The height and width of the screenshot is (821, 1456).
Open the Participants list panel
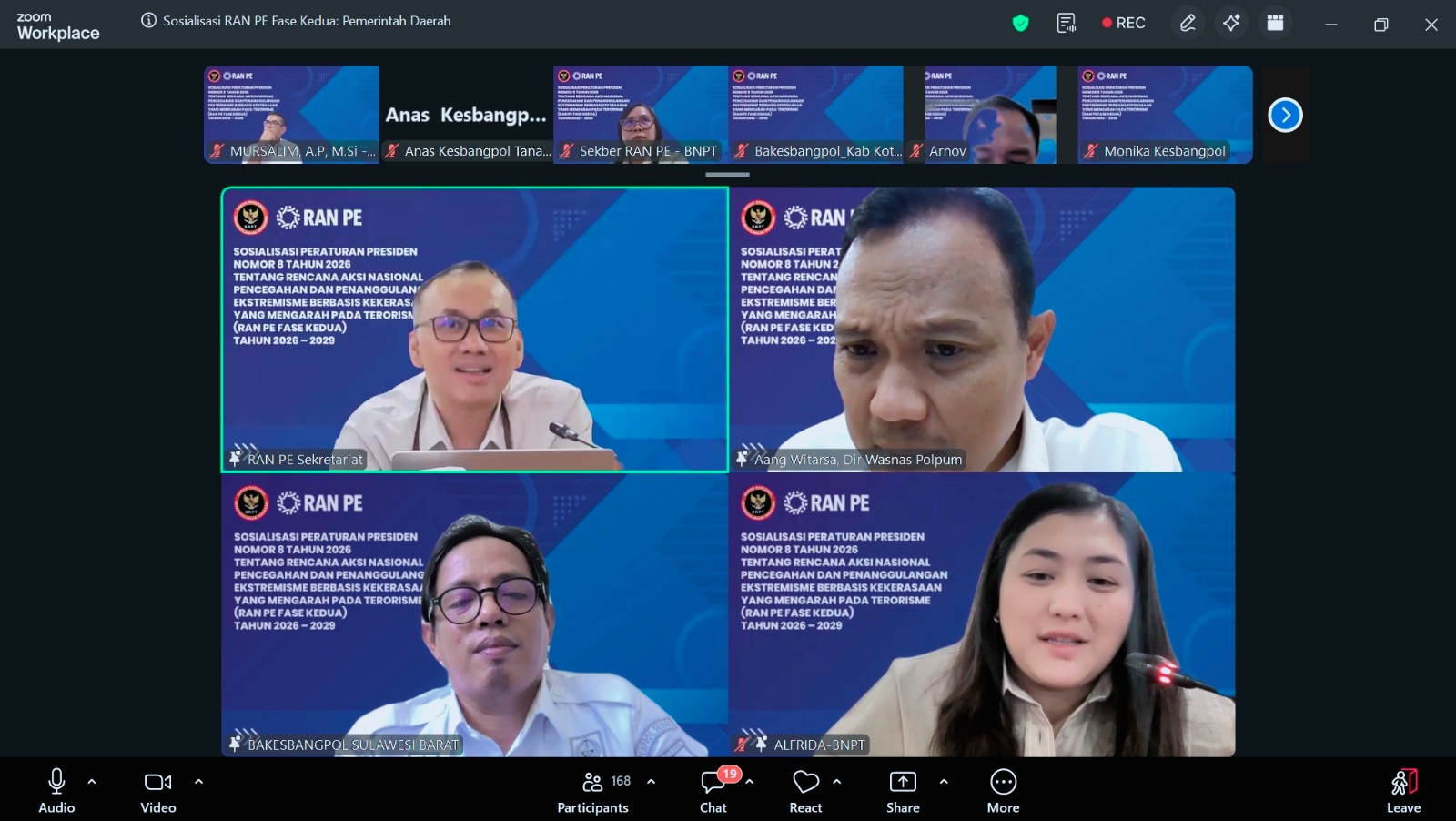coord(593,790)
